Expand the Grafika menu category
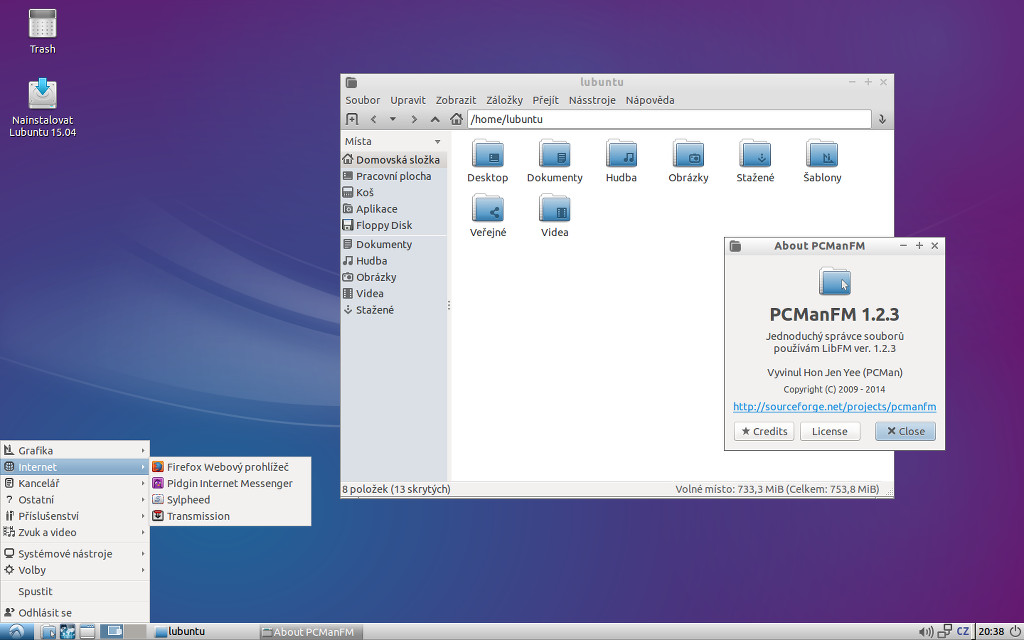Image resolution: width=1024 pixels, height=640 pixels. 74,450
